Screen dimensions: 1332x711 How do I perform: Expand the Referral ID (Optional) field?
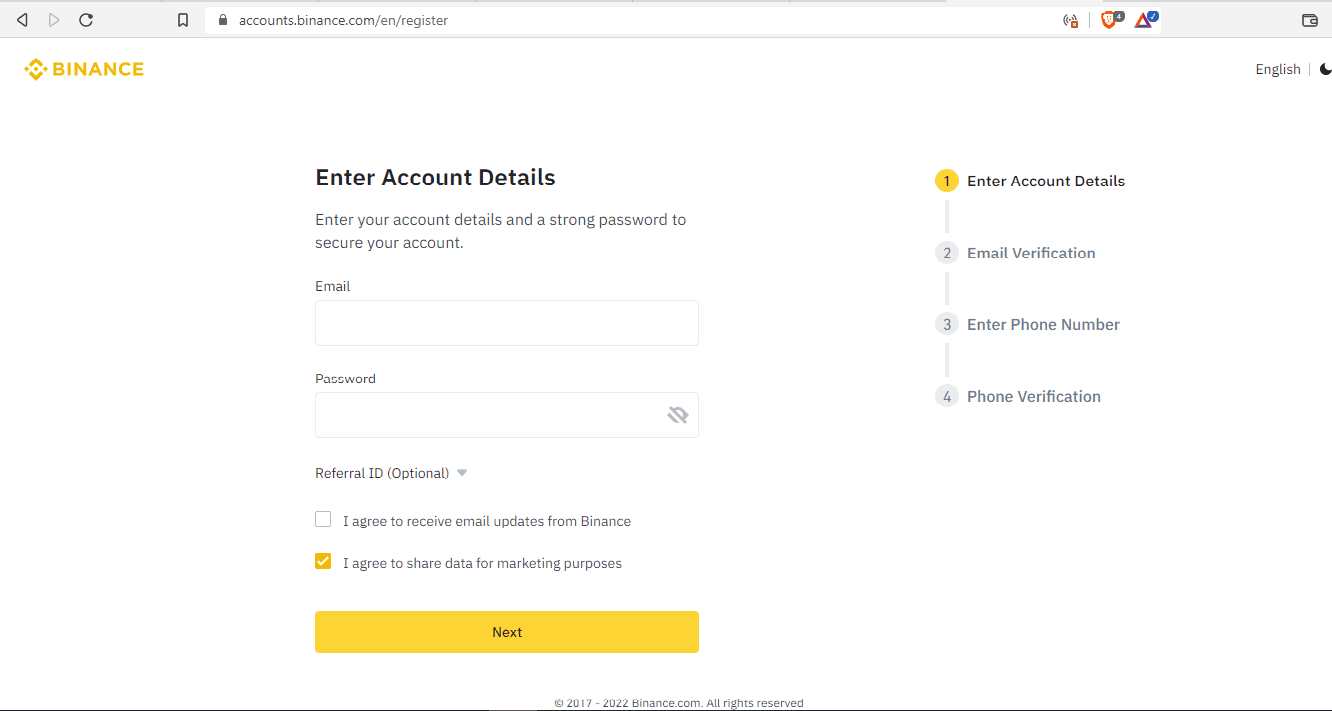(x=391, y=473)
